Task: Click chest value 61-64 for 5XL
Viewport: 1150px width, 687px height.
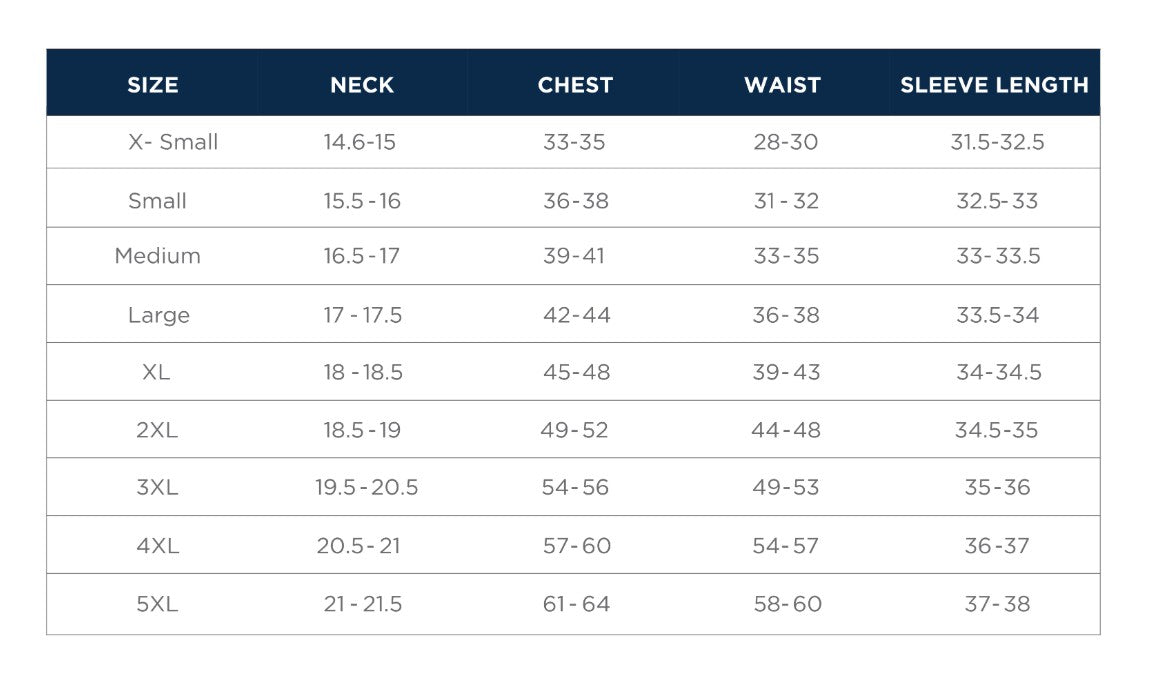Action: click(x=575, y=604)
